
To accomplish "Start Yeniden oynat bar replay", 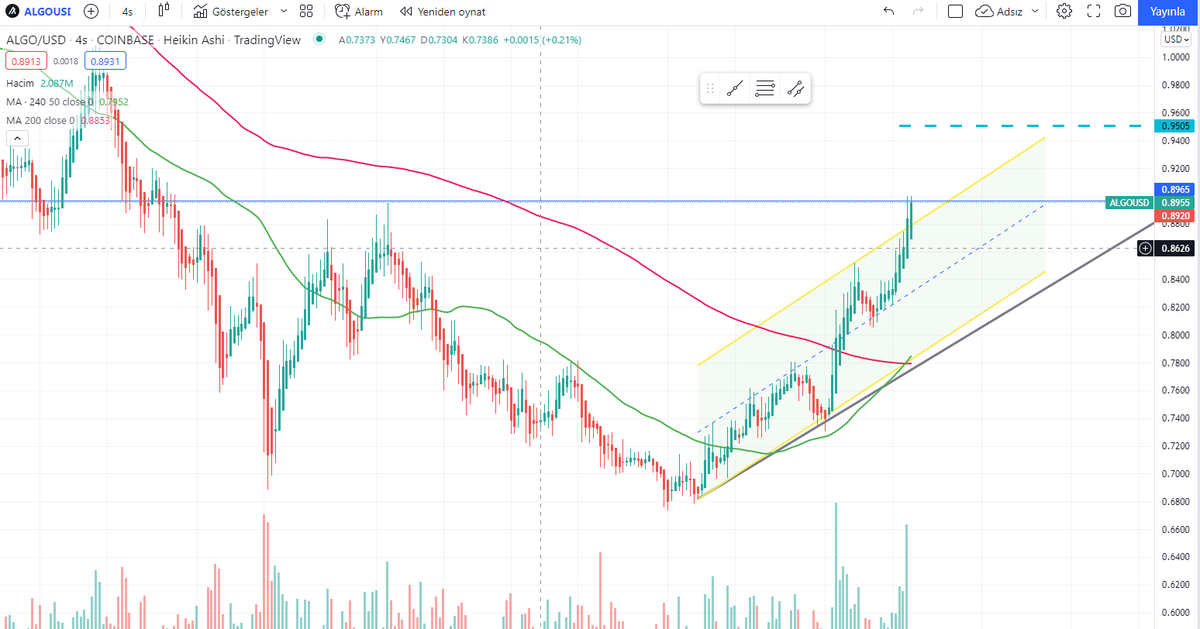I will point(442,12).
